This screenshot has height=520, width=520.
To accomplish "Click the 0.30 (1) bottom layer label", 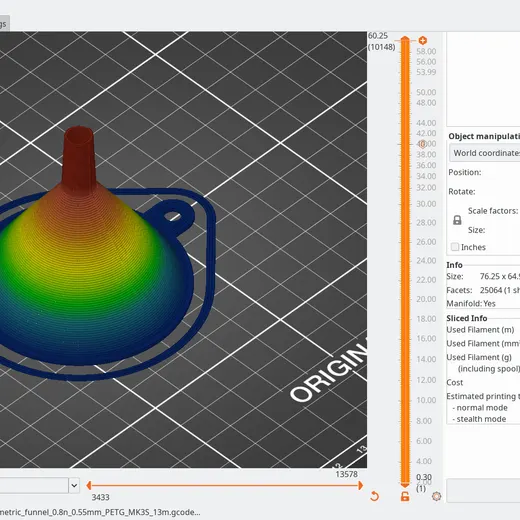I will tap(424, 483).
